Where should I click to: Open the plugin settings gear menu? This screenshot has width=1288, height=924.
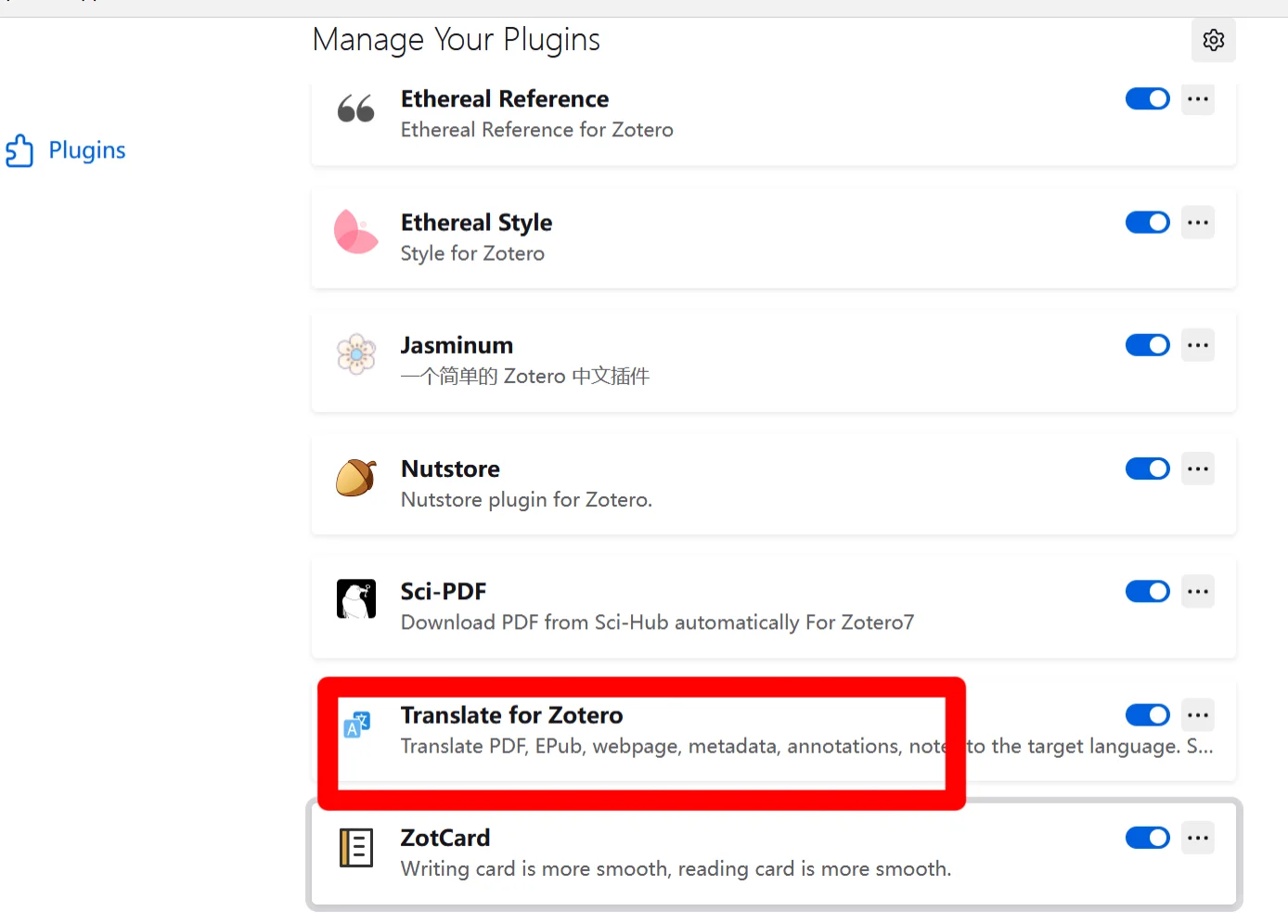(1213, 40)
